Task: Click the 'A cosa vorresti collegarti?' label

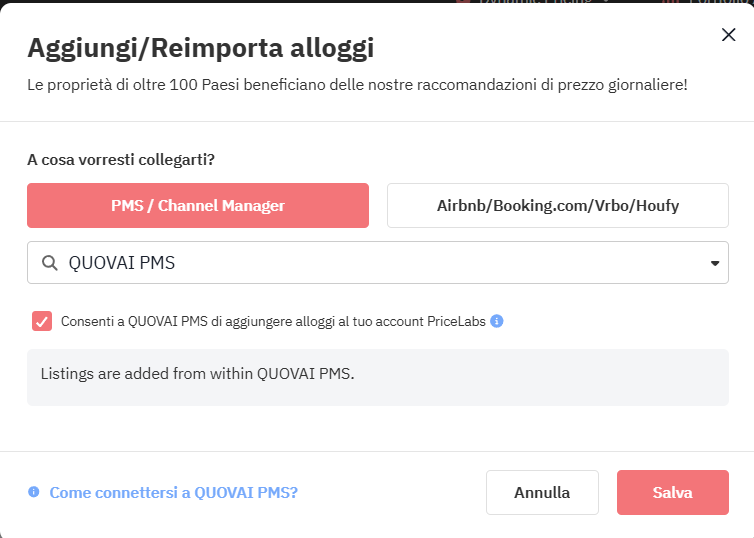Action: [x=120, y=159]
